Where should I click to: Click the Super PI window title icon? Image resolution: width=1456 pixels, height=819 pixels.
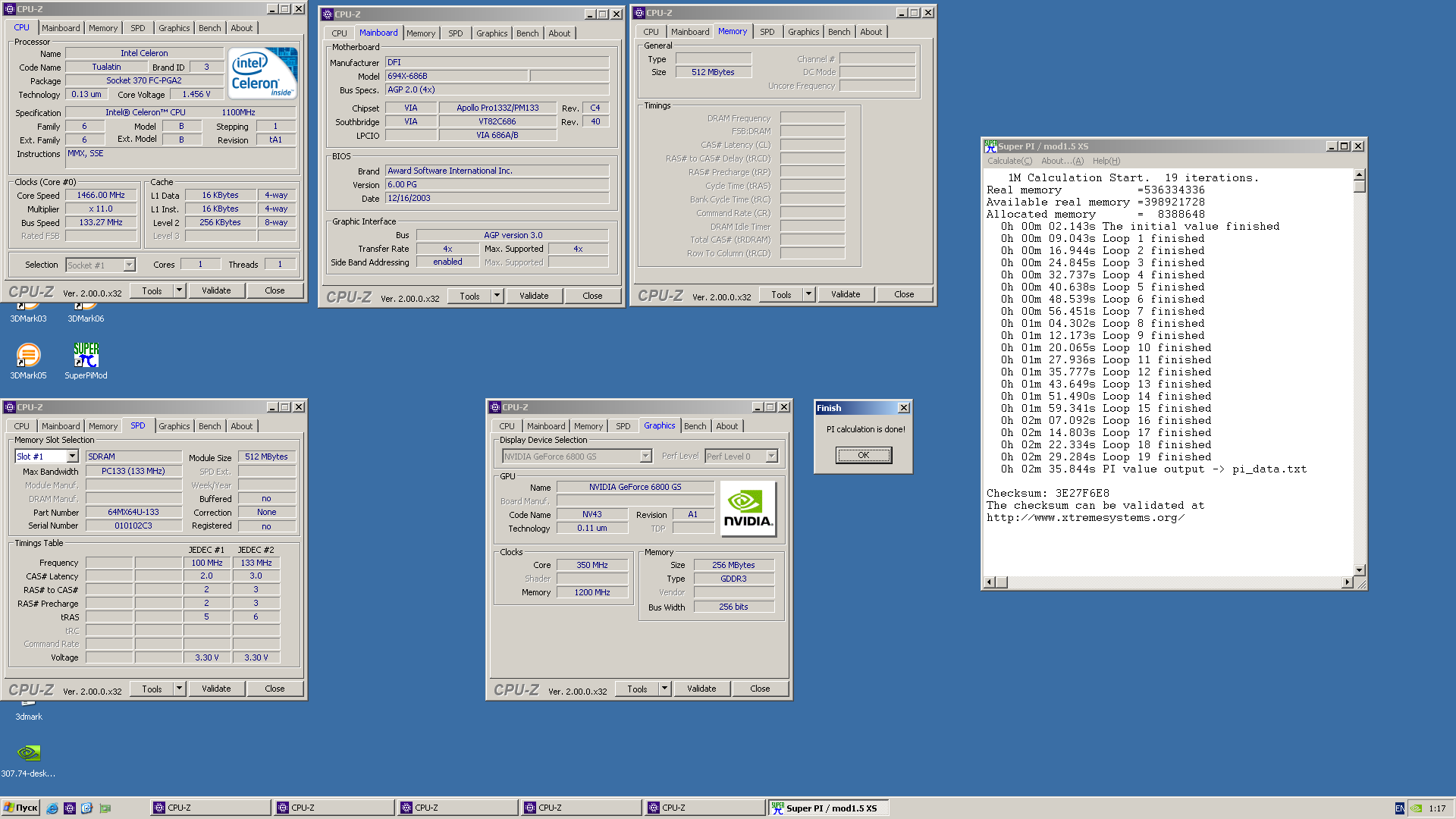pyautogui.click(x=990, y=146)
